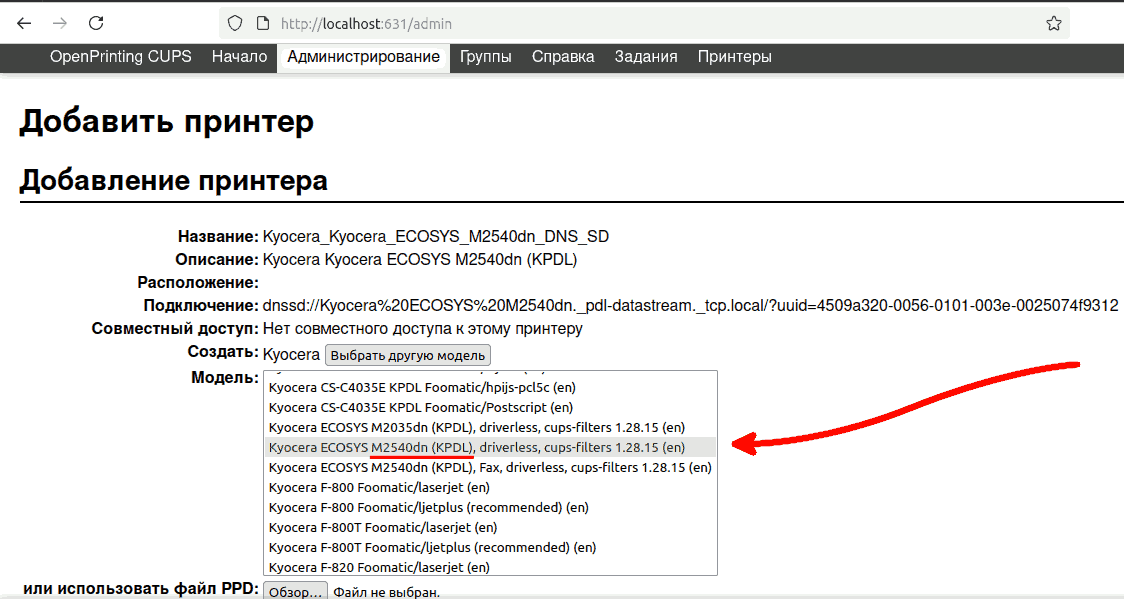Select Kyocera F-820 Foomatic/laserjet
Viewport: 1124px width, 599px height.
(x=490, y=567)
